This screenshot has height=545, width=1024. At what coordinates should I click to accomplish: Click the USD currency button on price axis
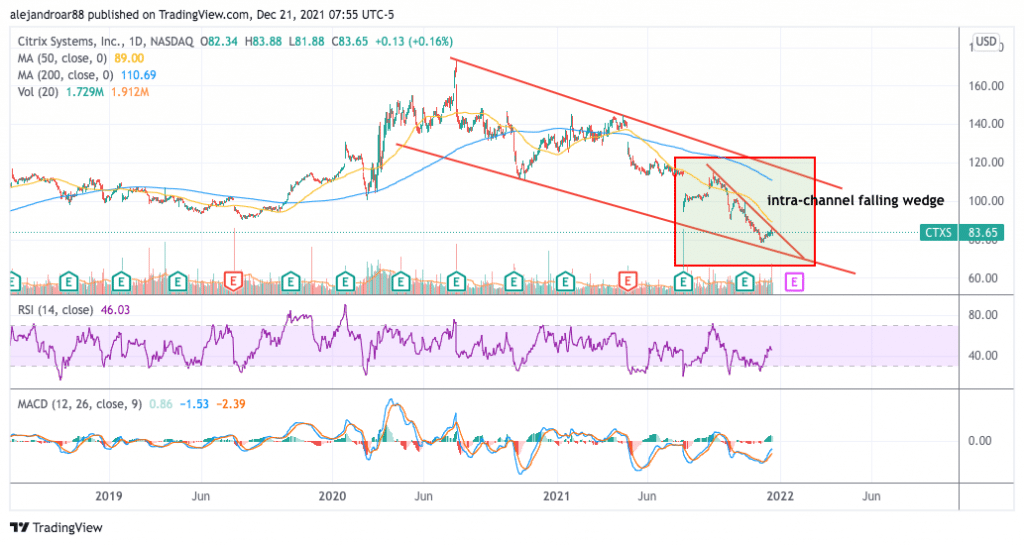click(985, 42)
